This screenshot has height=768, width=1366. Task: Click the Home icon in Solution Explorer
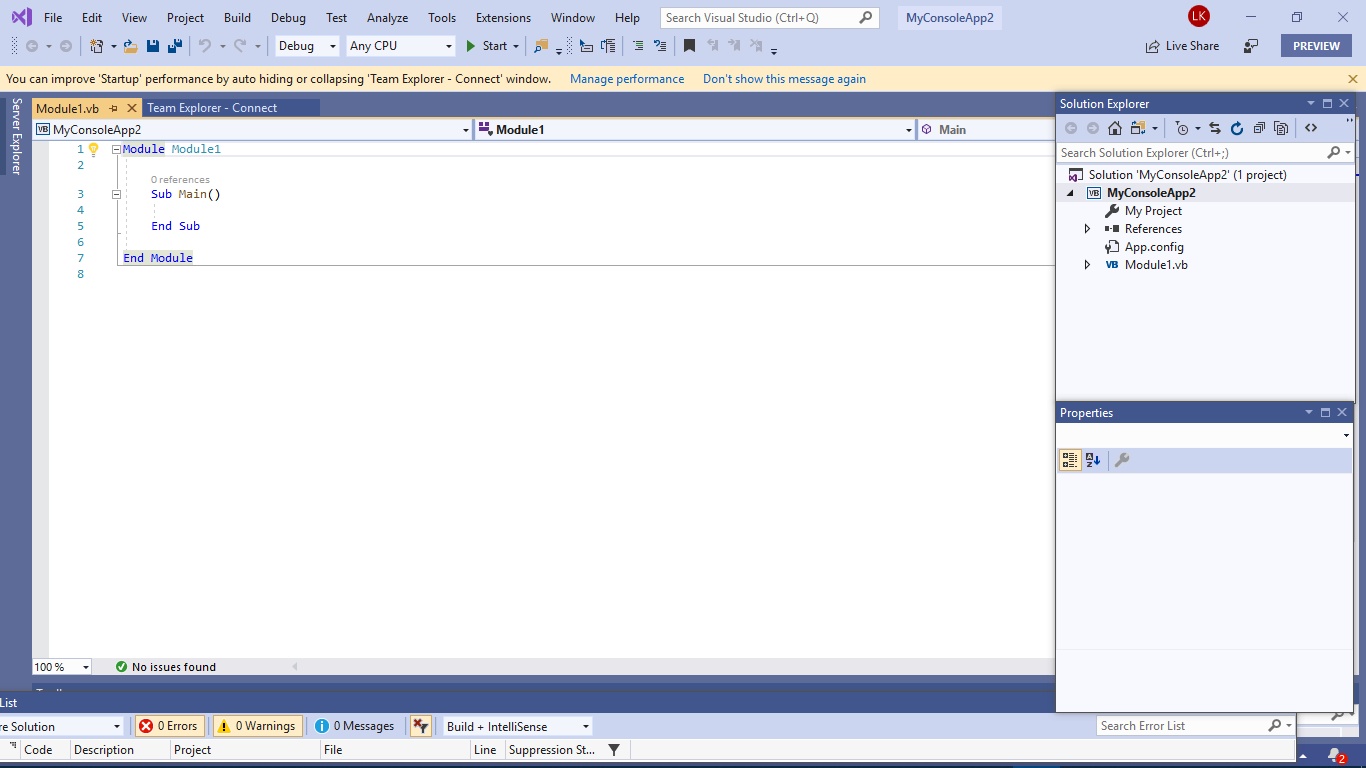click(1115, 128)
